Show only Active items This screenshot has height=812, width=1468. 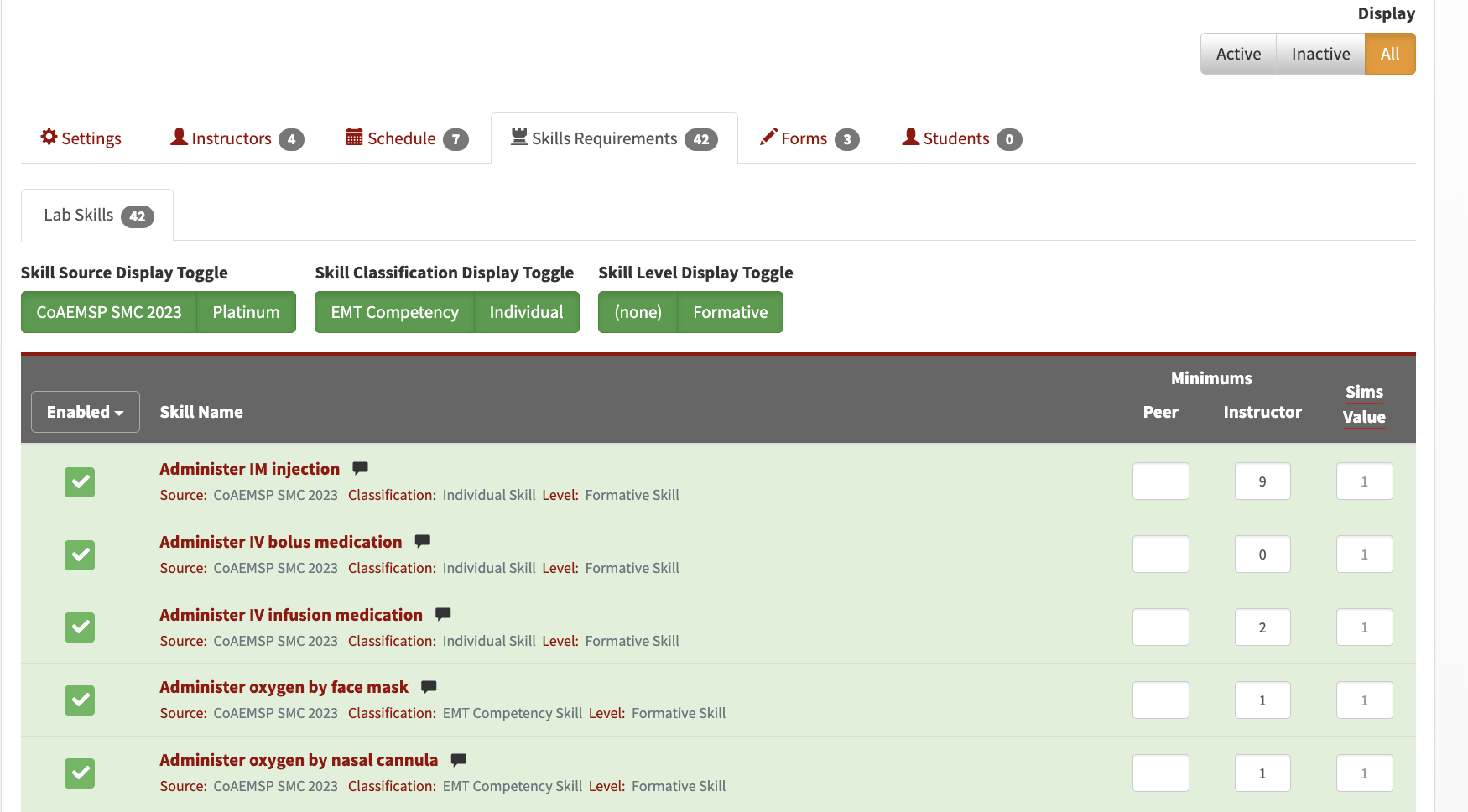point(1238,54)
